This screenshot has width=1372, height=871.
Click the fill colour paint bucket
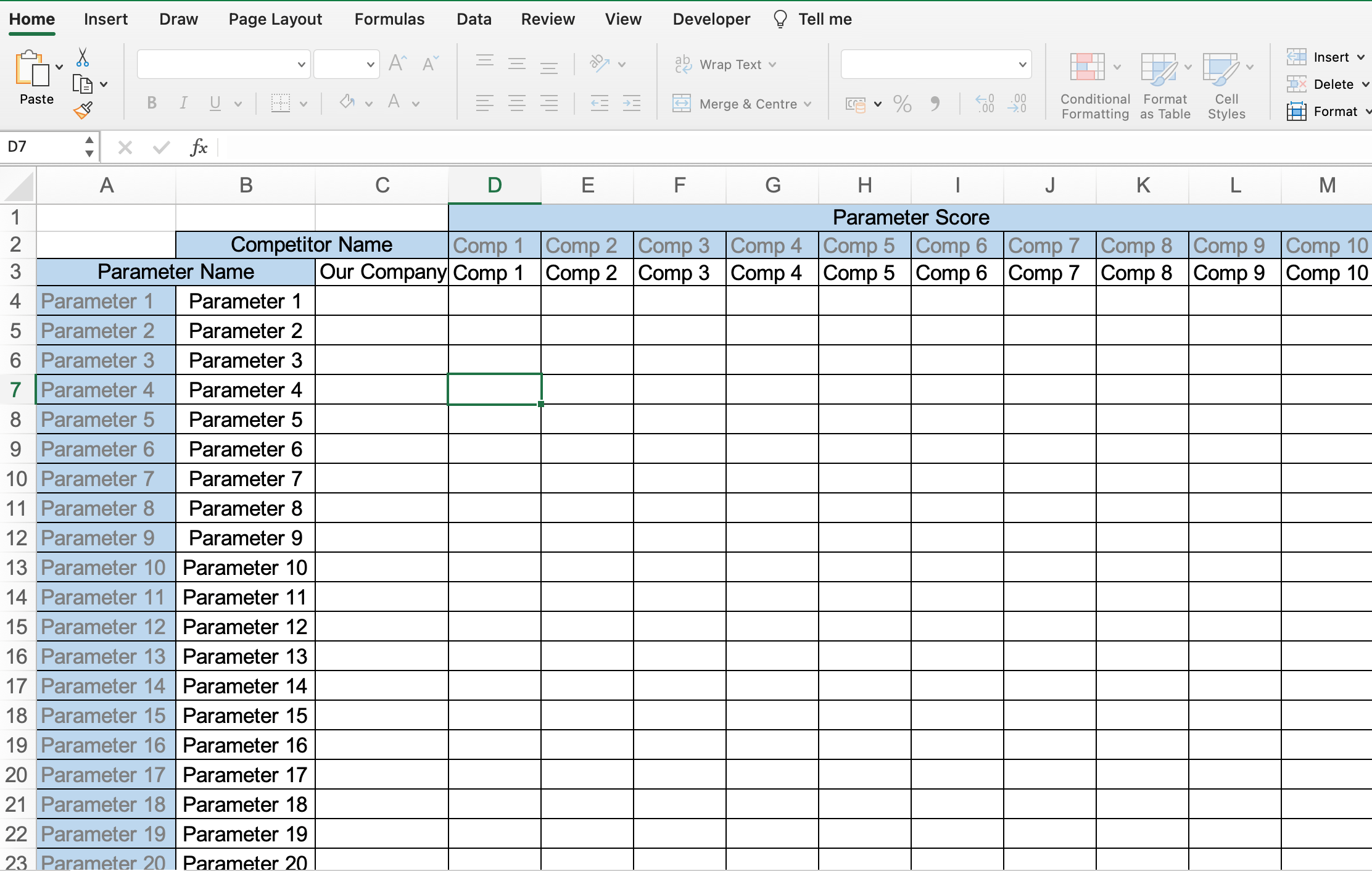click(x=347, y=102)
